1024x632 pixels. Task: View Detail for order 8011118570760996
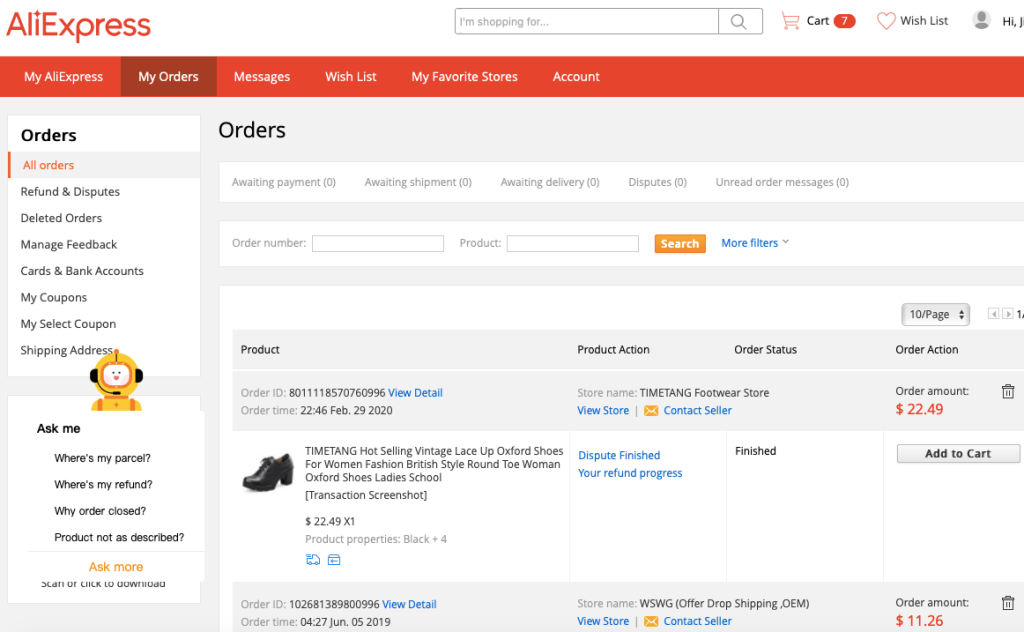coord(415,392)
